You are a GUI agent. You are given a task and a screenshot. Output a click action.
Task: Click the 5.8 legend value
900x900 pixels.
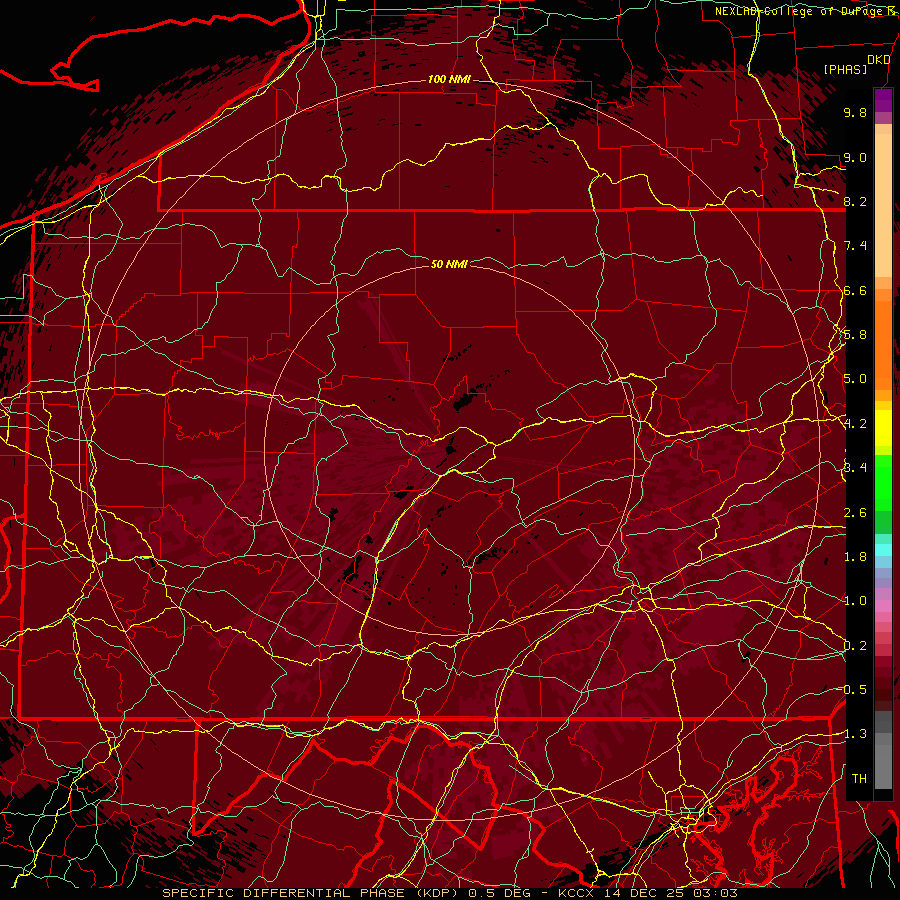coord(855,335)
